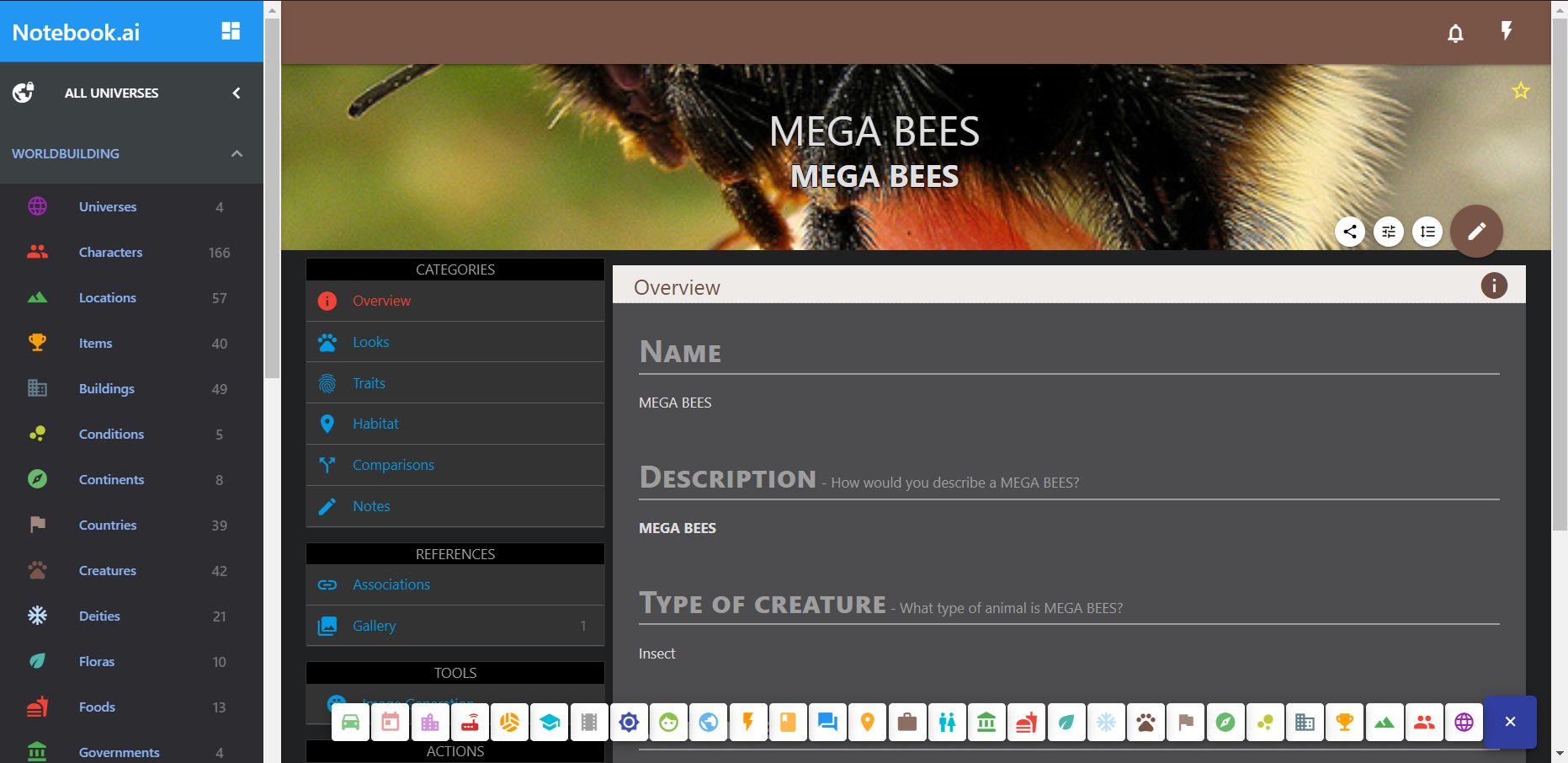1568x763 pixels.
Task: Click the pink calendar quick-create icon
Action: point(391,723)
